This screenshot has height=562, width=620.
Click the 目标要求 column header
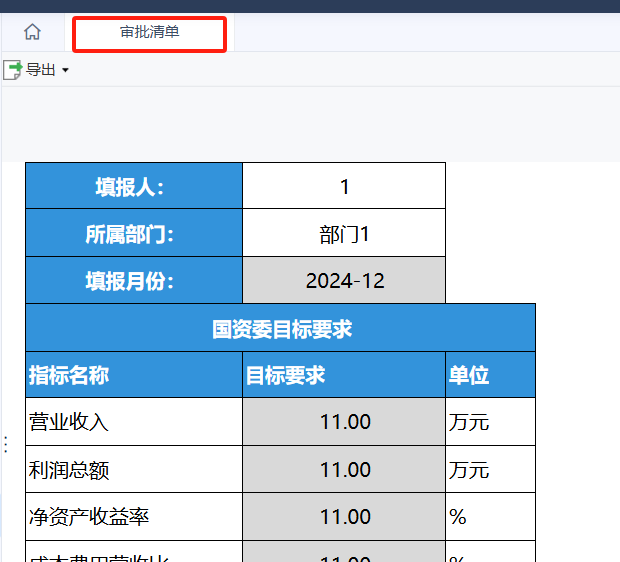[x=344, y=375]
